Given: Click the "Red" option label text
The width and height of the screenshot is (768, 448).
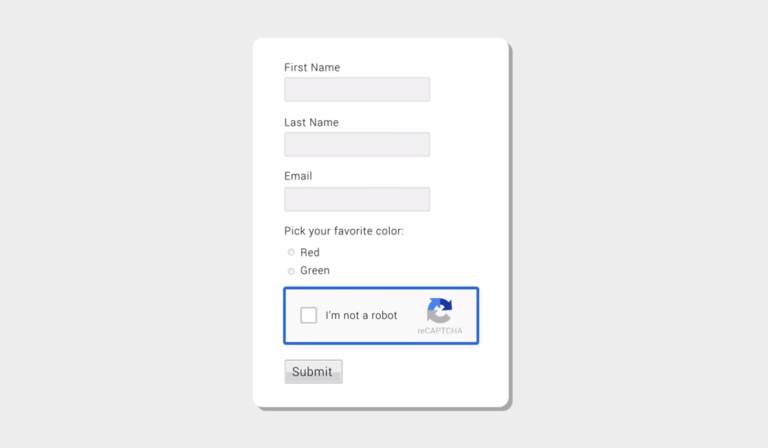Looking at the screenshot, I should 310,253.
